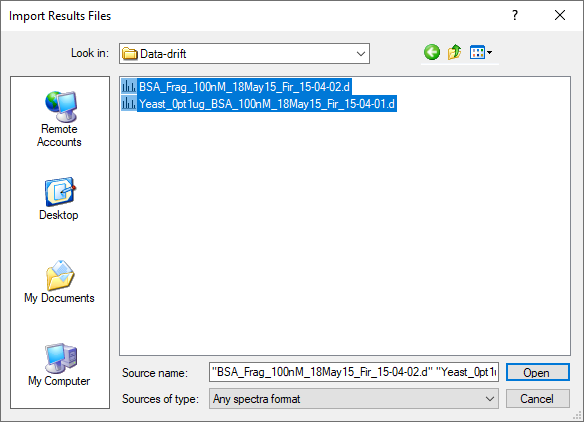Click the Source name text field

click(354, 372)
